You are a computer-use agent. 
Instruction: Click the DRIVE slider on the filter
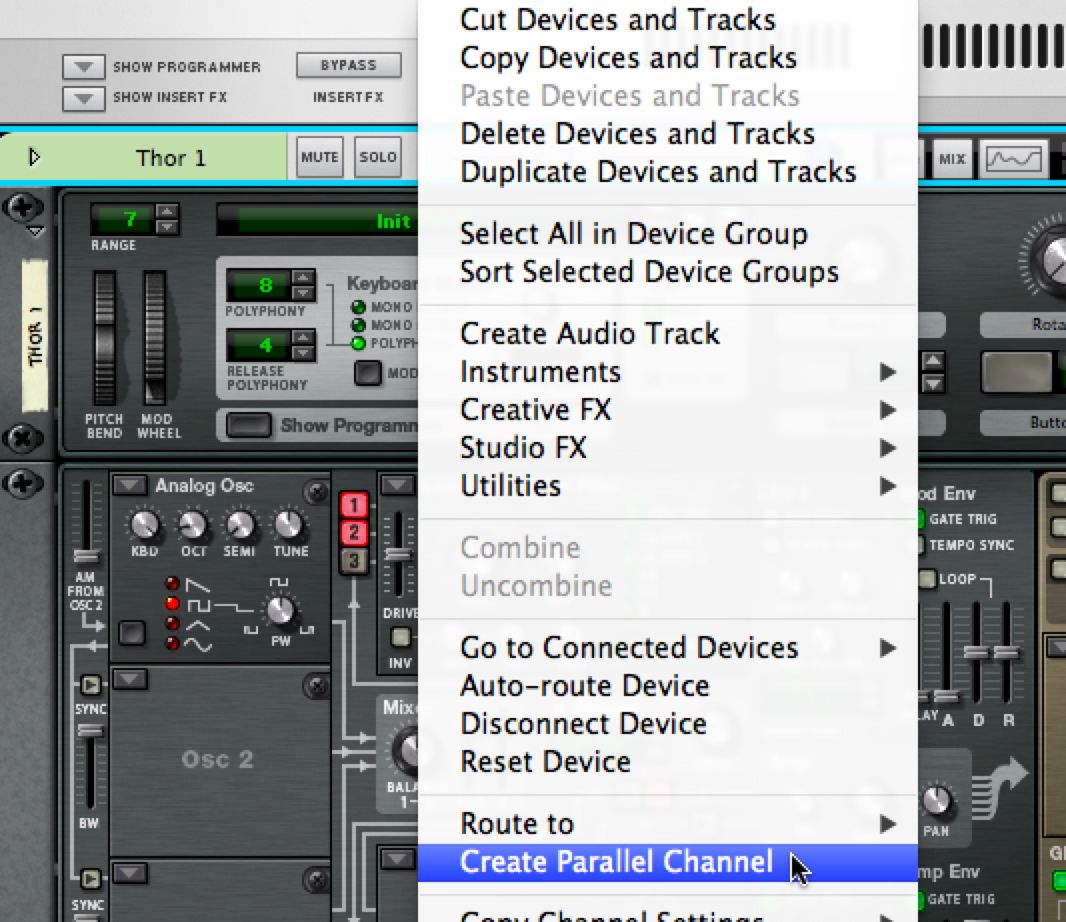[398, 554]
